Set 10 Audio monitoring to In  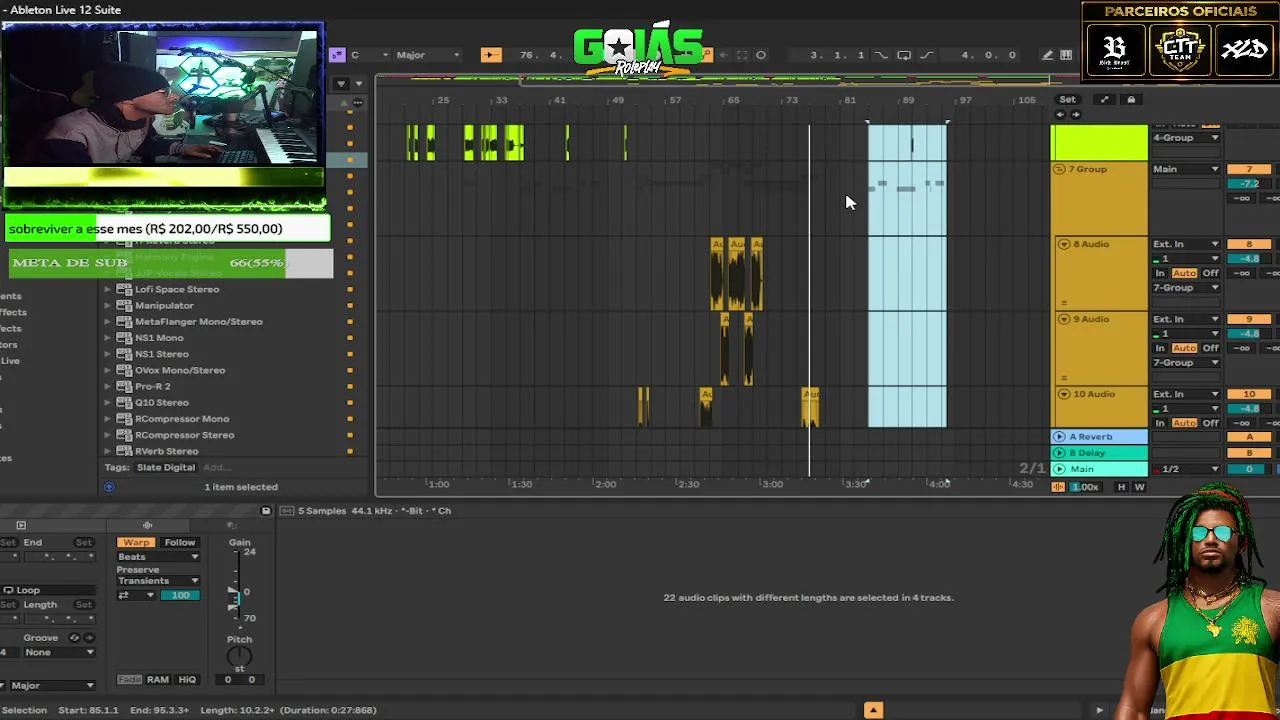[x=1161, y=423]
